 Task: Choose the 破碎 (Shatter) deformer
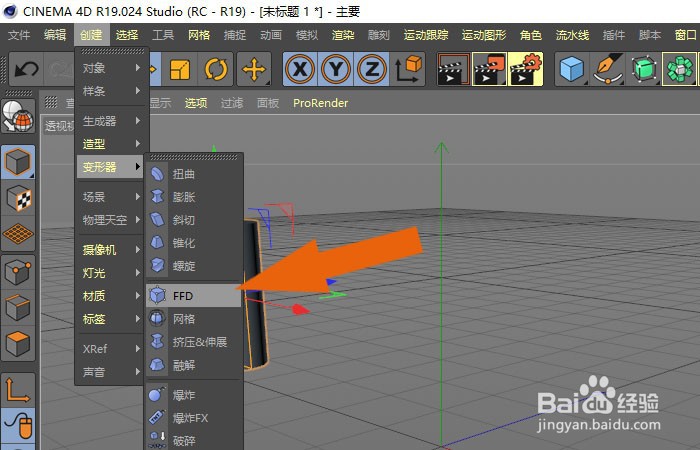click(x=194, y=441)
